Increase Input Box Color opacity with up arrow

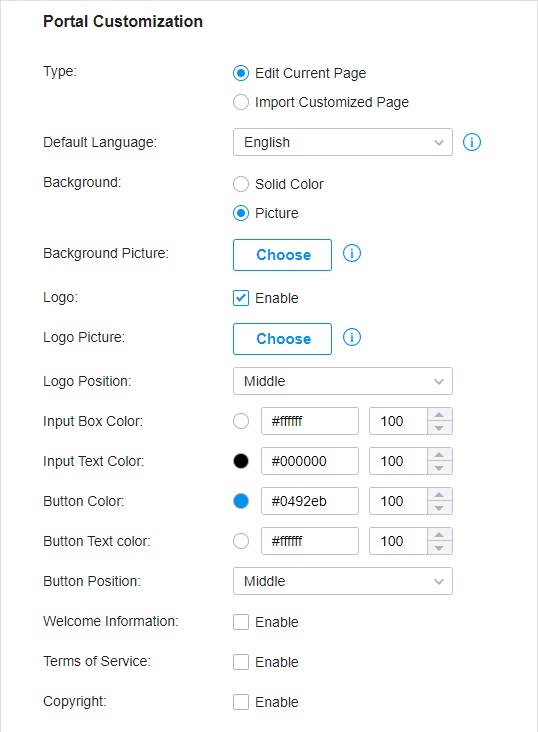click(439, 415)
